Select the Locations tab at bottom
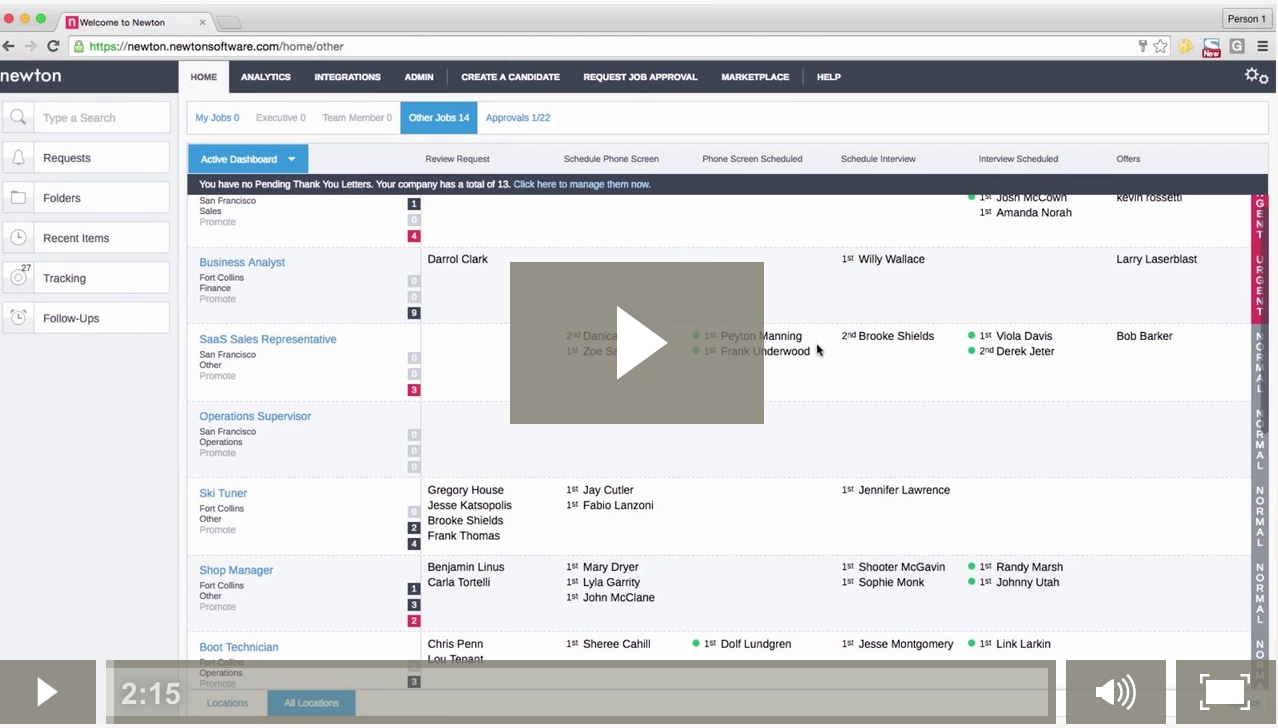 click(x=227, y=703)
